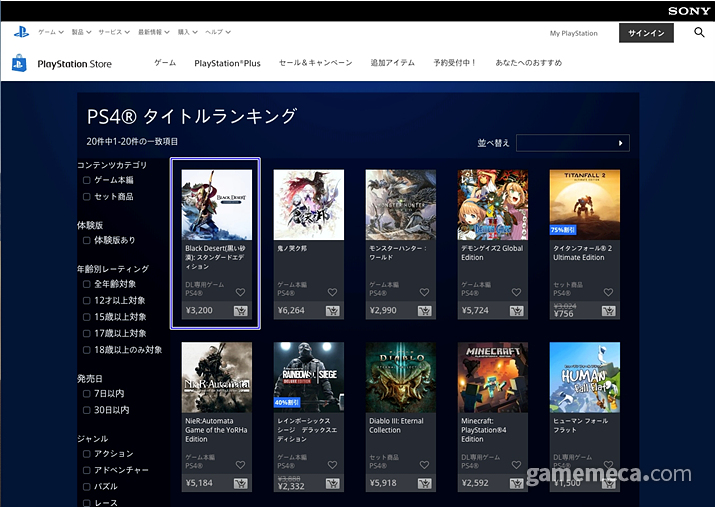Tick the 7日以内 release date checkbox
Viewport: 715px width, 507px height.
pyautogui.click(x=87, y=394)
